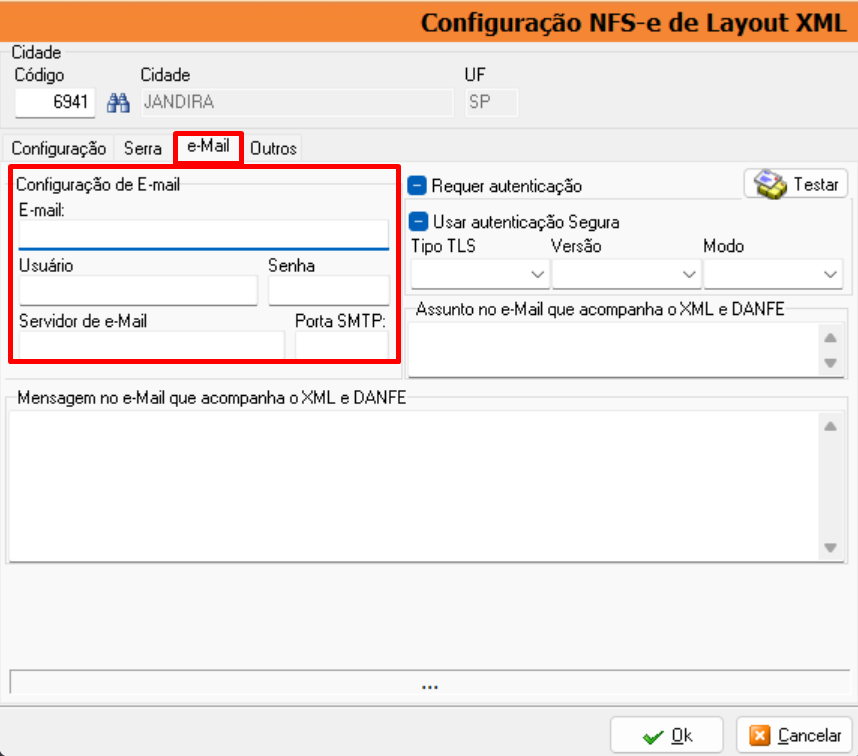858x756 pixels.
Task: Click the Configuração de E-mail group label
Action: 98,184
